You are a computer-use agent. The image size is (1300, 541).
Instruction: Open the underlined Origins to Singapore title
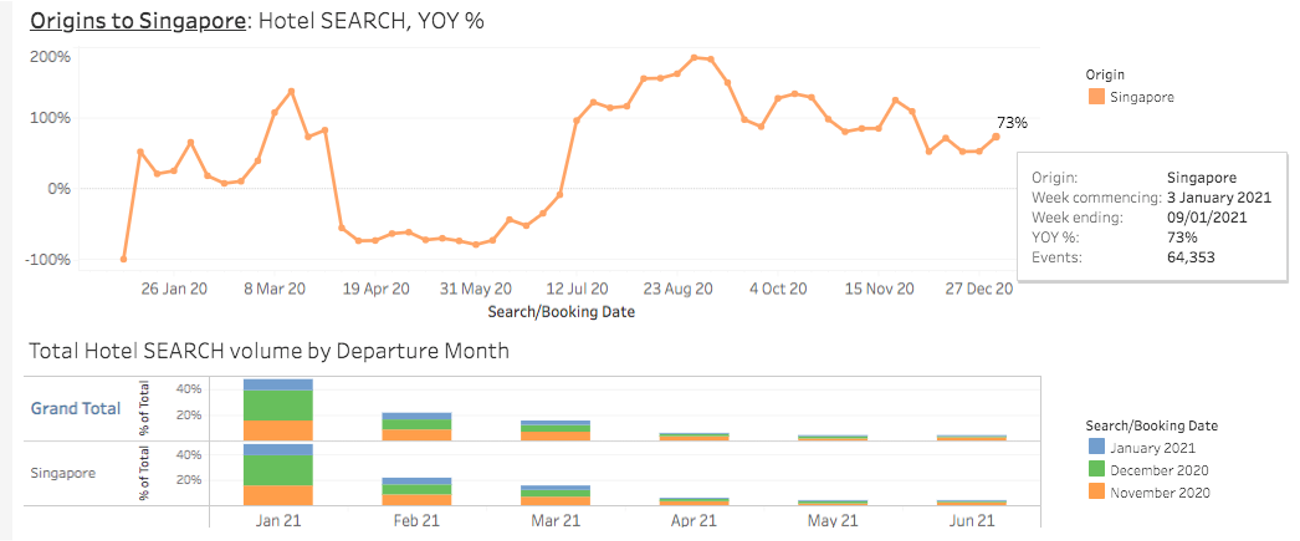138,20
